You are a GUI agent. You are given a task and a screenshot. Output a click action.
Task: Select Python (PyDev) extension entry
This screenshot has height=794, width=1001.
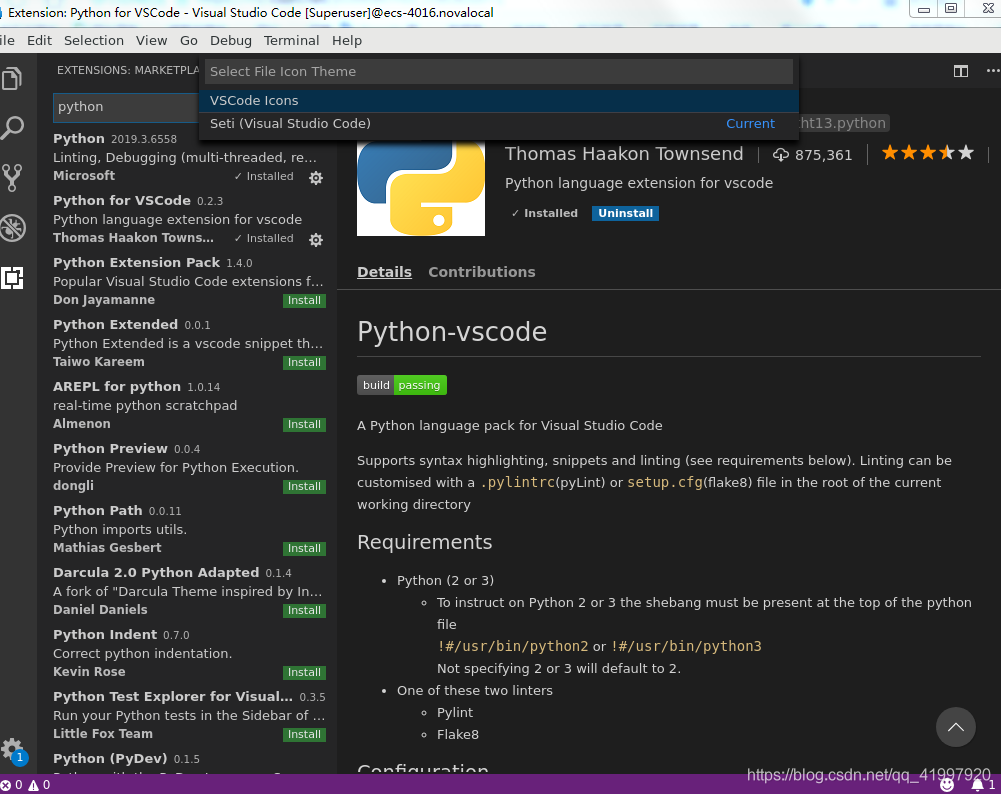pos(188,763)
